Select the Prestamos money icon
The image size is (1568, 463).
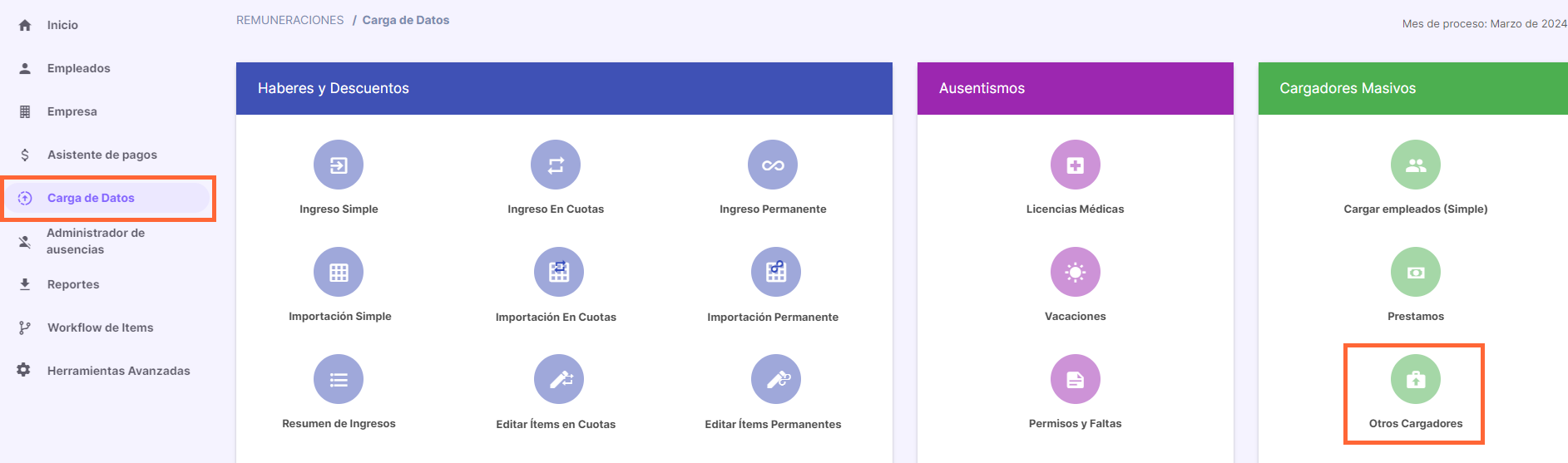1416,272
